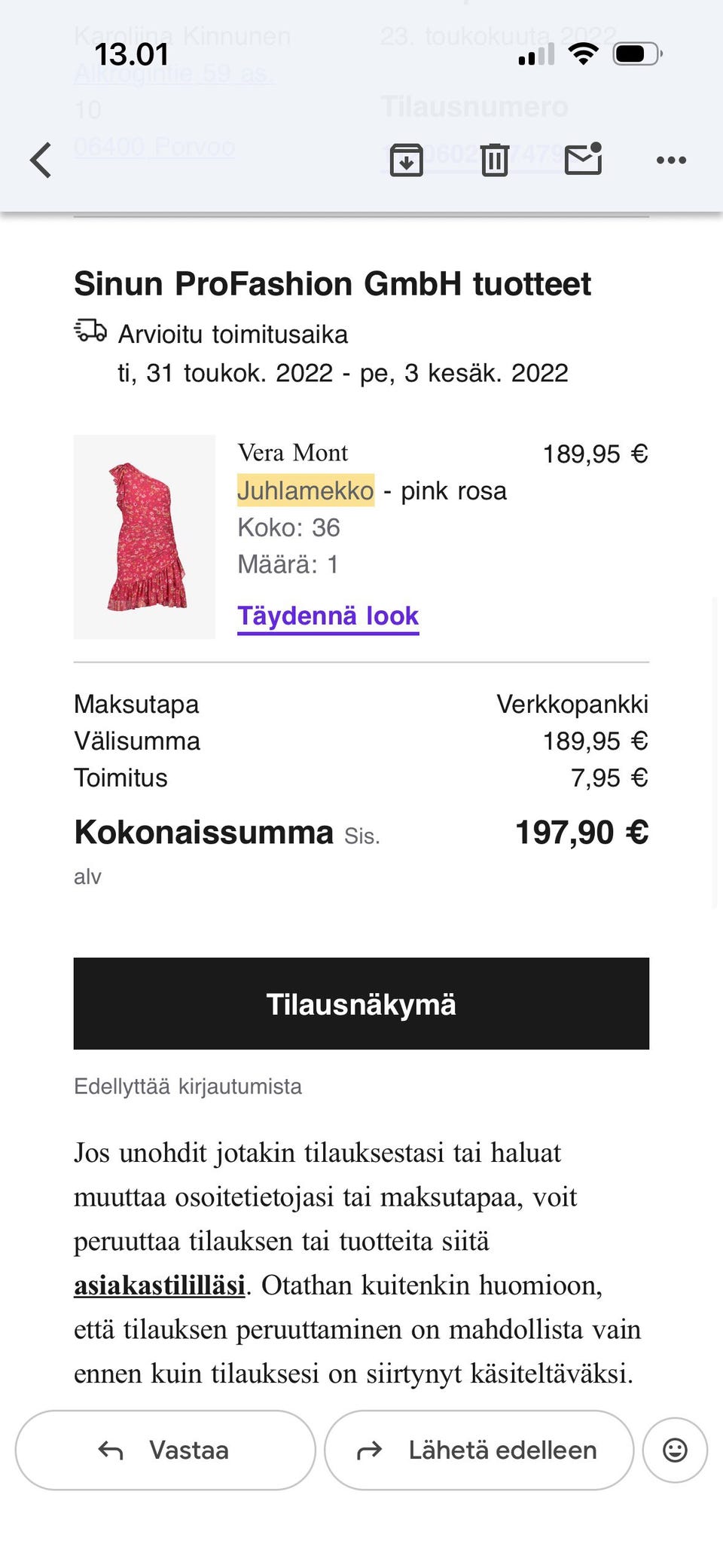The image size is (723, 1568).
Task: Open the Tilausnäkymä order view
Action: coord(361,1004)
